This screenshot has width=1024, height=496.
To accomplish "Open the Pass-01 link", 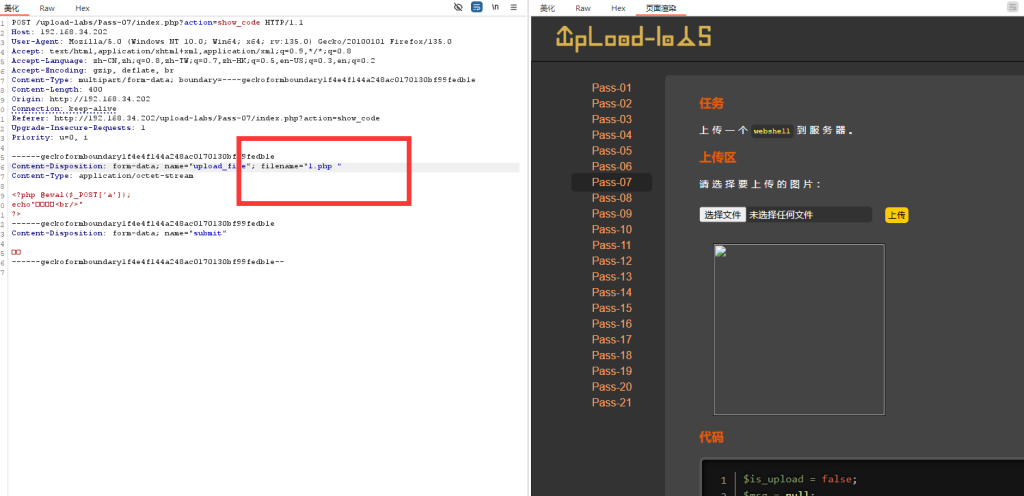I will coord(611,88).
